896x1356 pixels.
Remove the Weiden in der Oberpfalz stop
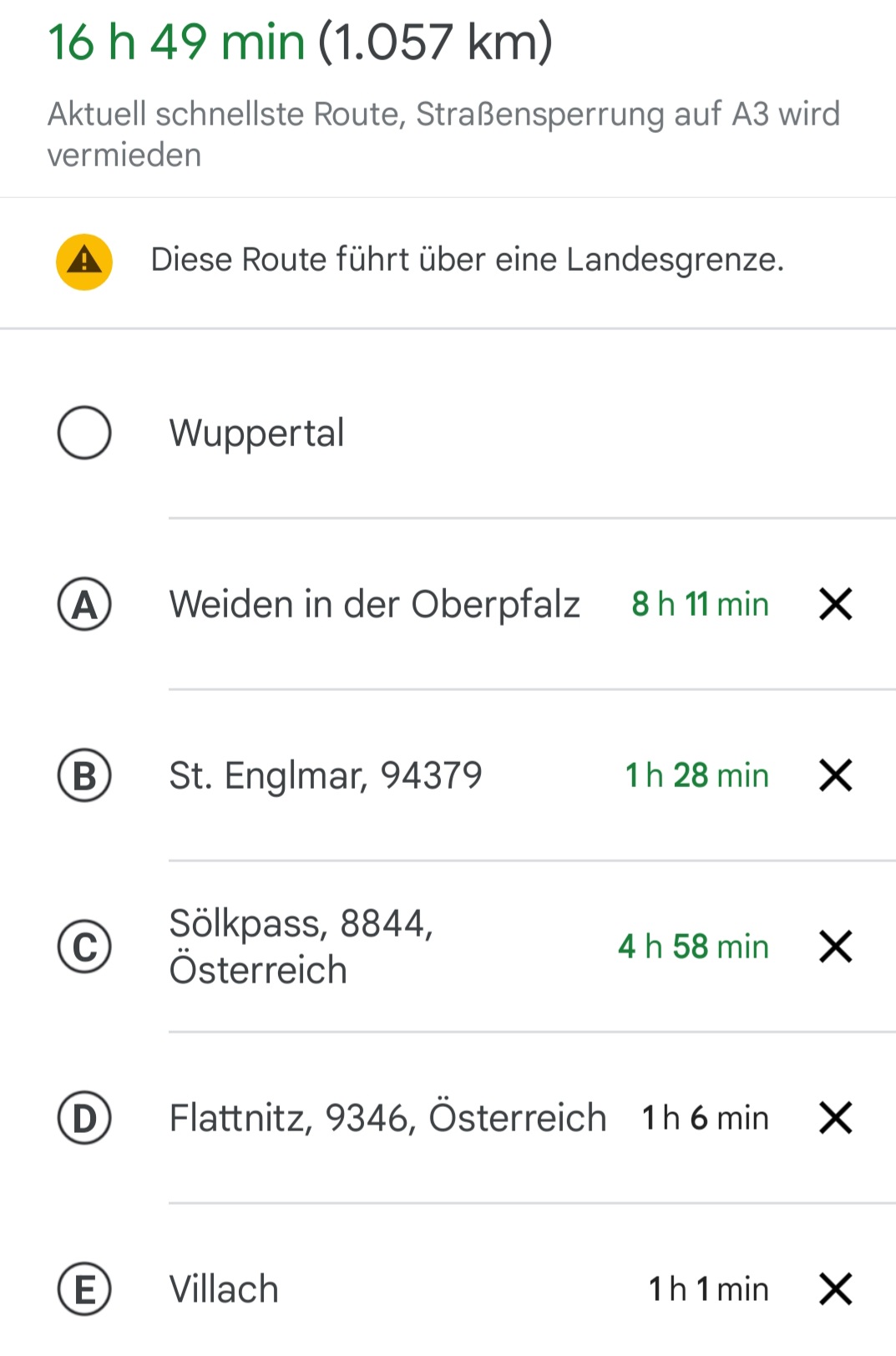click(x=835, y=604)
